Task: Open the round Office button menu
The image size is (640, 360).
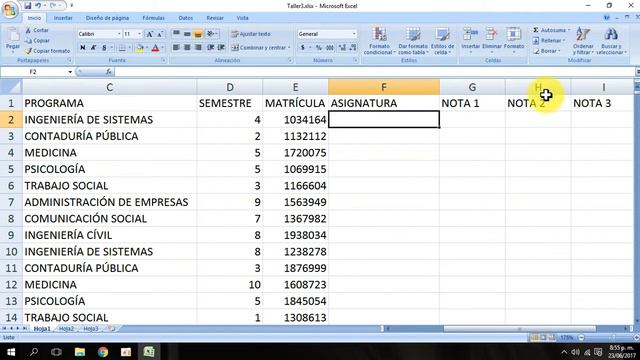Action: pyautogui.click(x=10, y=10)
